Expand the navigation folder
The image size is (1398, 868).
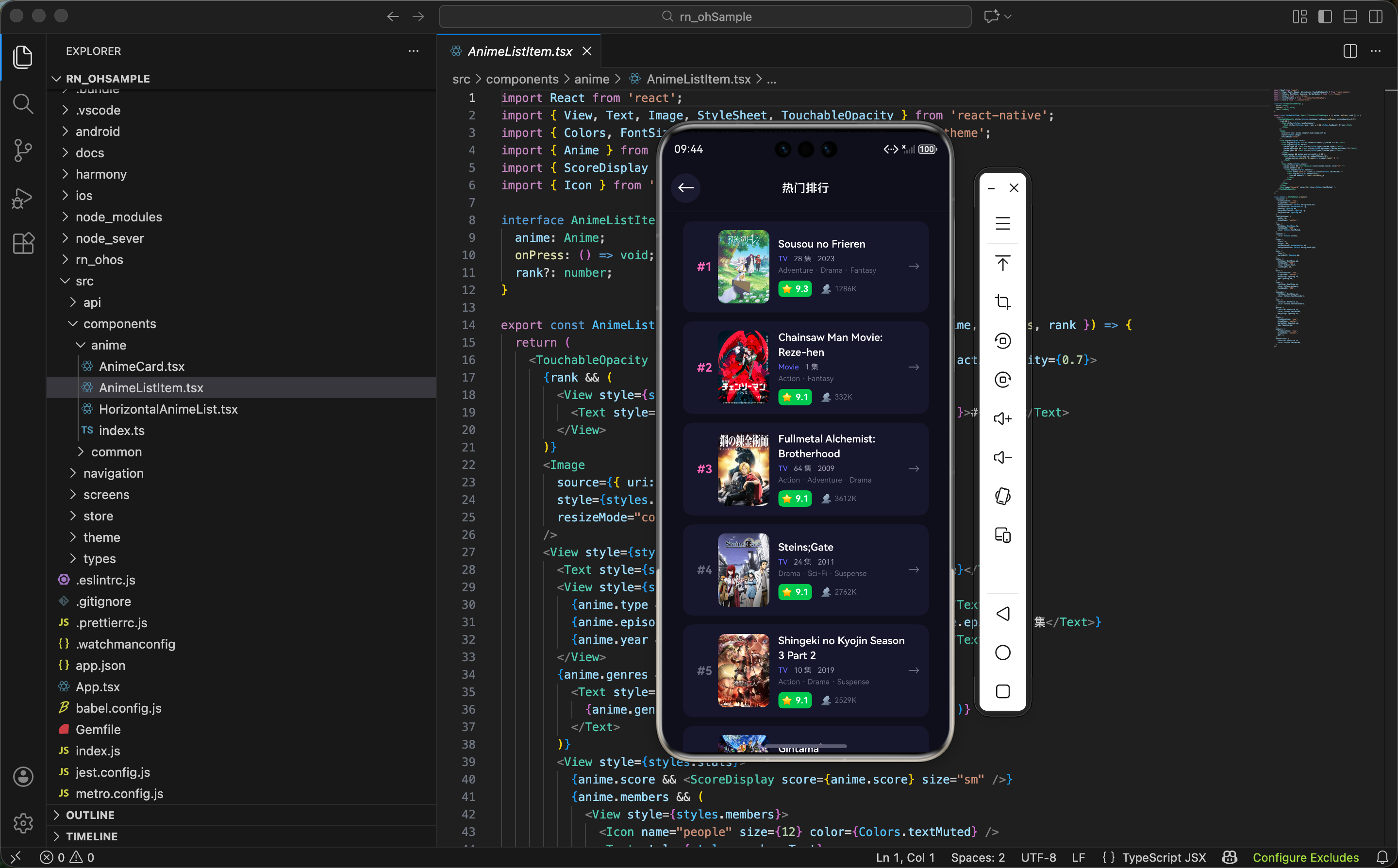113,473
